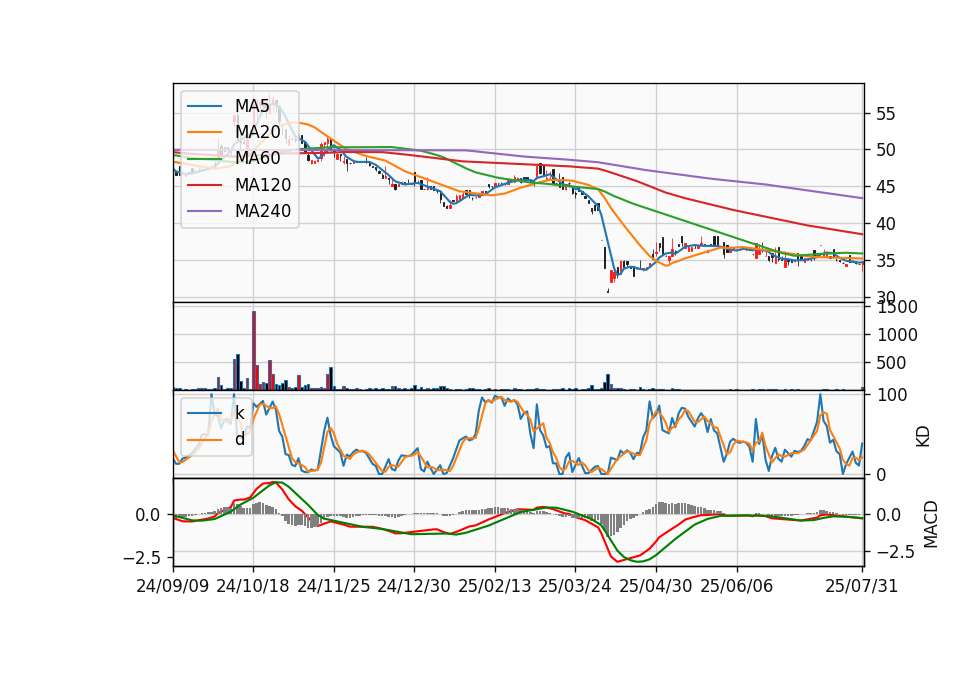
Task: Click the 24/10/18 date axis label
Action: click(253, 586)
